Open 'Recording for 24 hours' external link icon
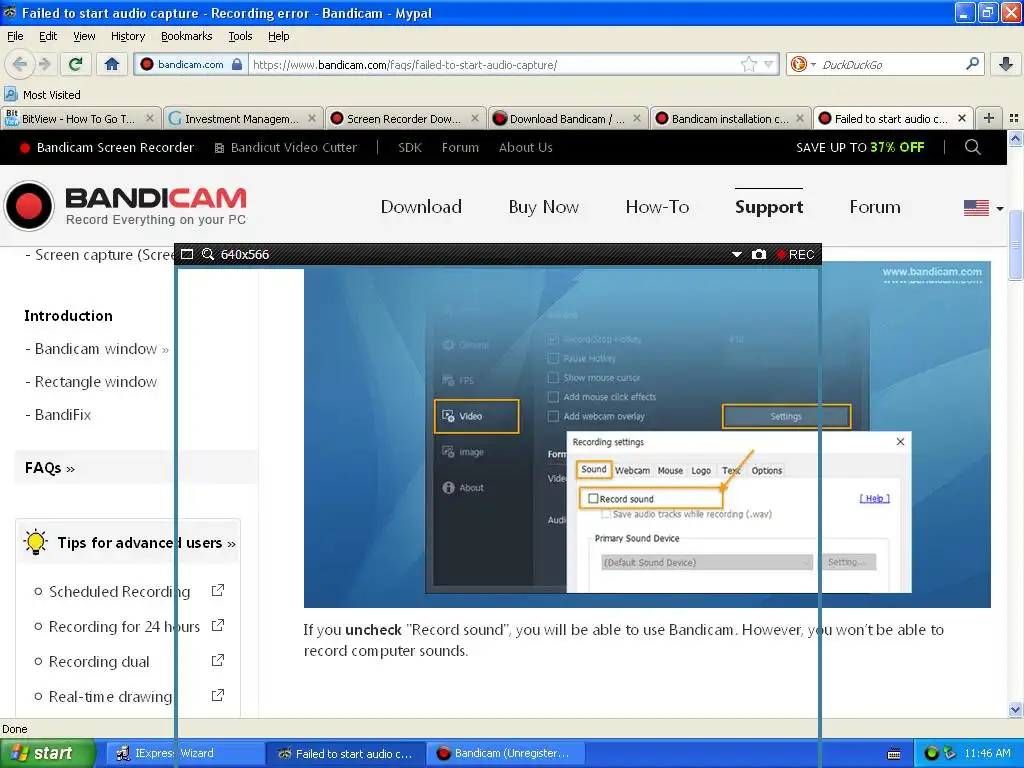This screenshot has height=768, width=1024. (218, 626)
